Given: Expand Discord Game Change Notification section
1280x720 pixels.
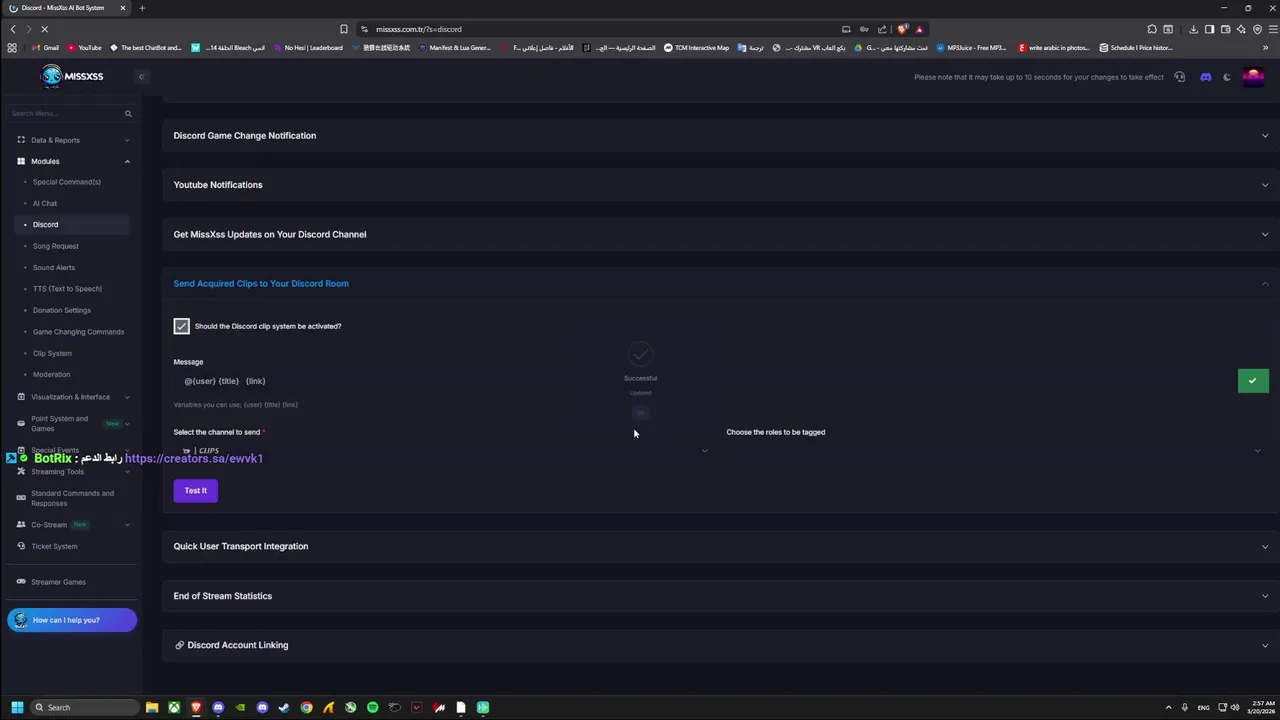Looking at the screenshot, I should 720,135.
